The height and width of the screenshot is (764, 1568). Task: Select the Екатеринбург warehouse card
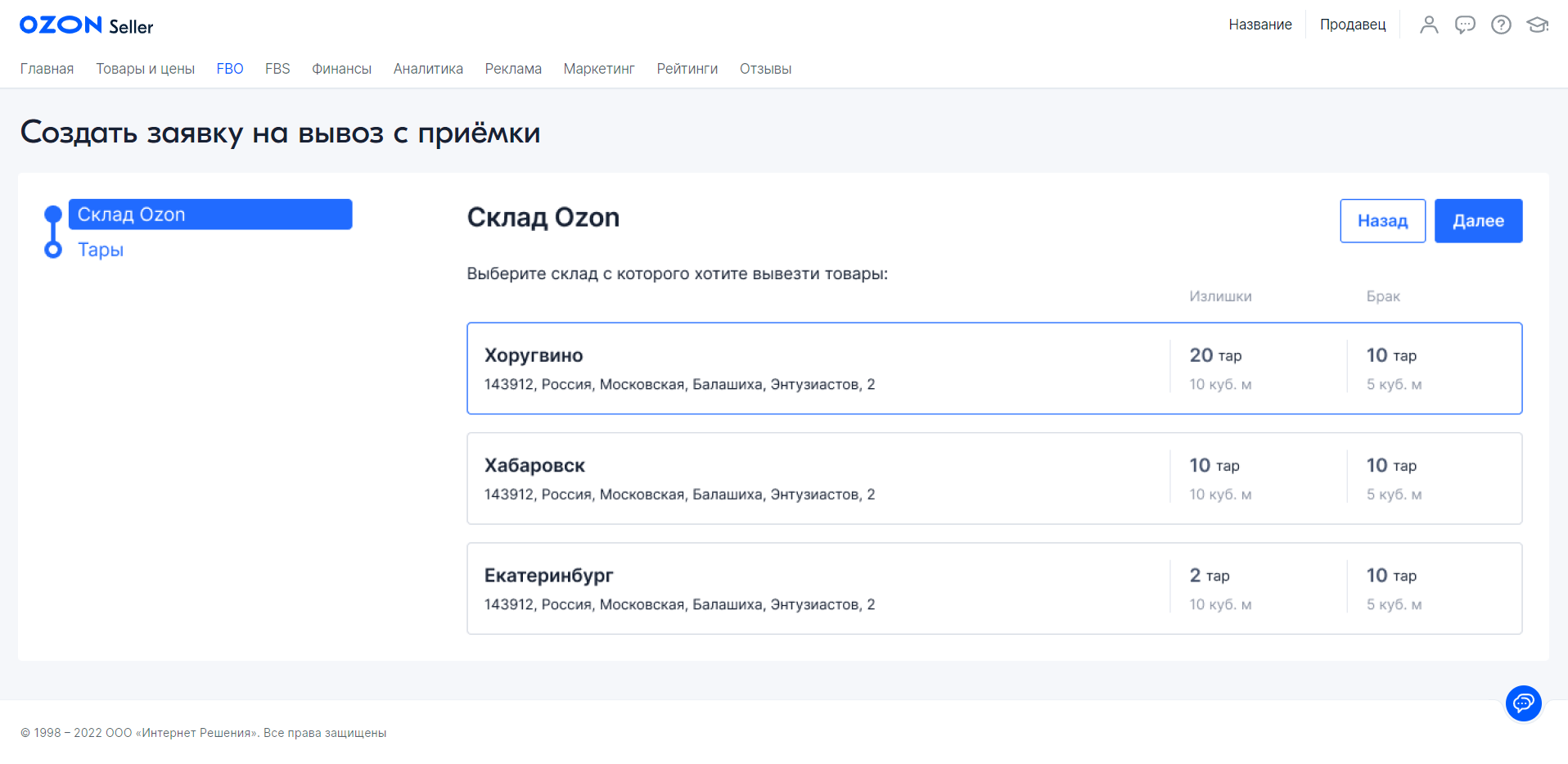(994, 588)
